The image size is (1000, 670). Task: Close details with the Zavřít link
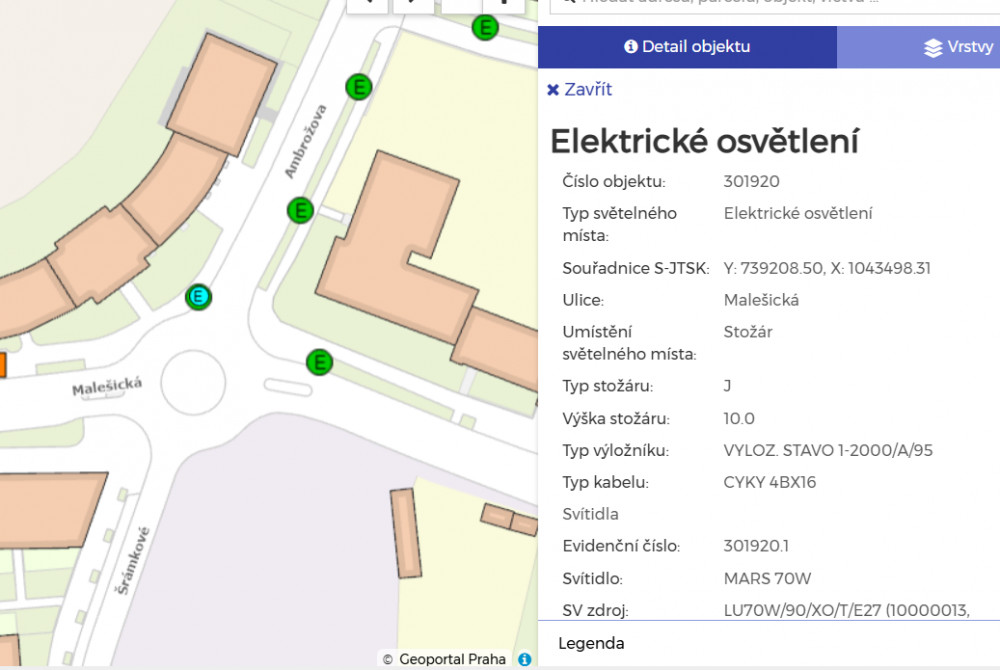580,90
